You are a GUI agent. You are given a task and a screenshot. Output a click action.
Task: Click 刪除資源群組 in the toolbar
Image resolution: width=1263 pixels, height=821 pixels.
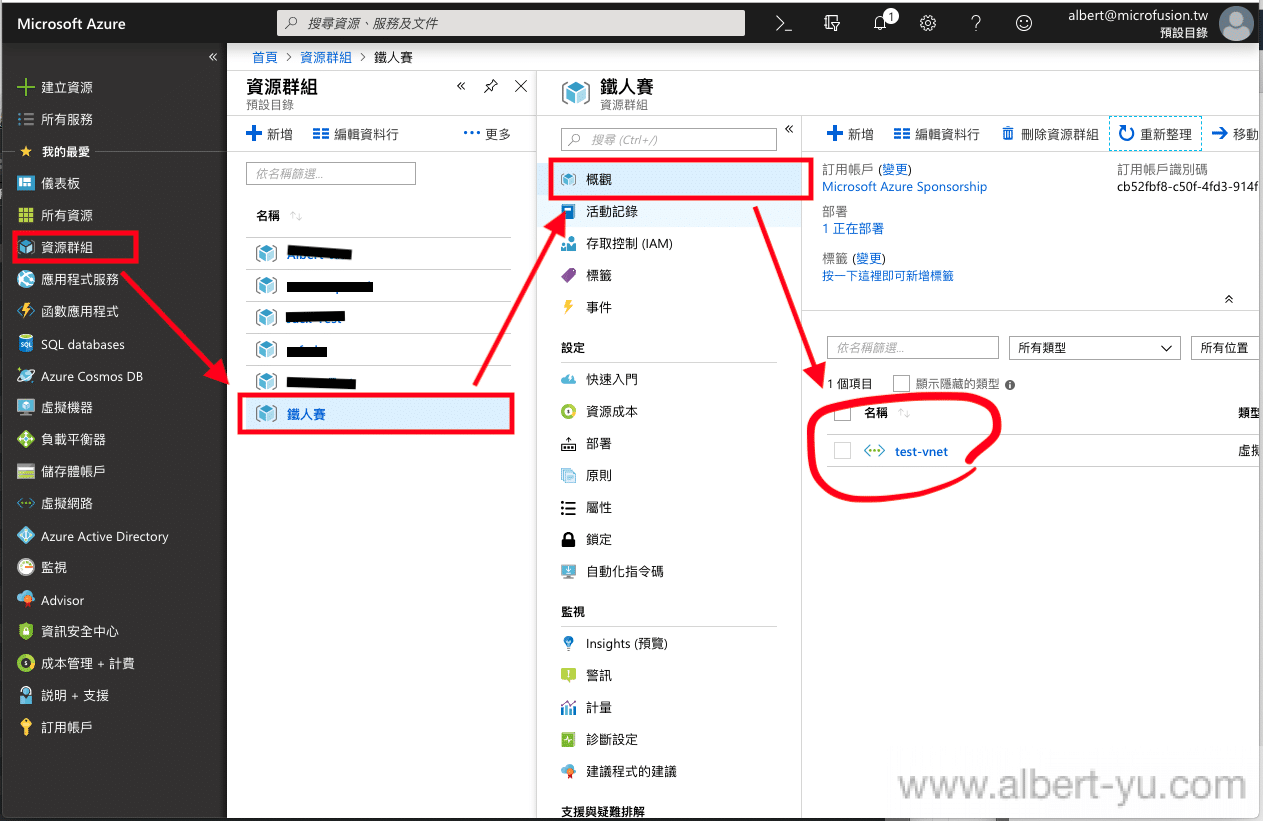pyautogui.click(x=1049, y=134)
